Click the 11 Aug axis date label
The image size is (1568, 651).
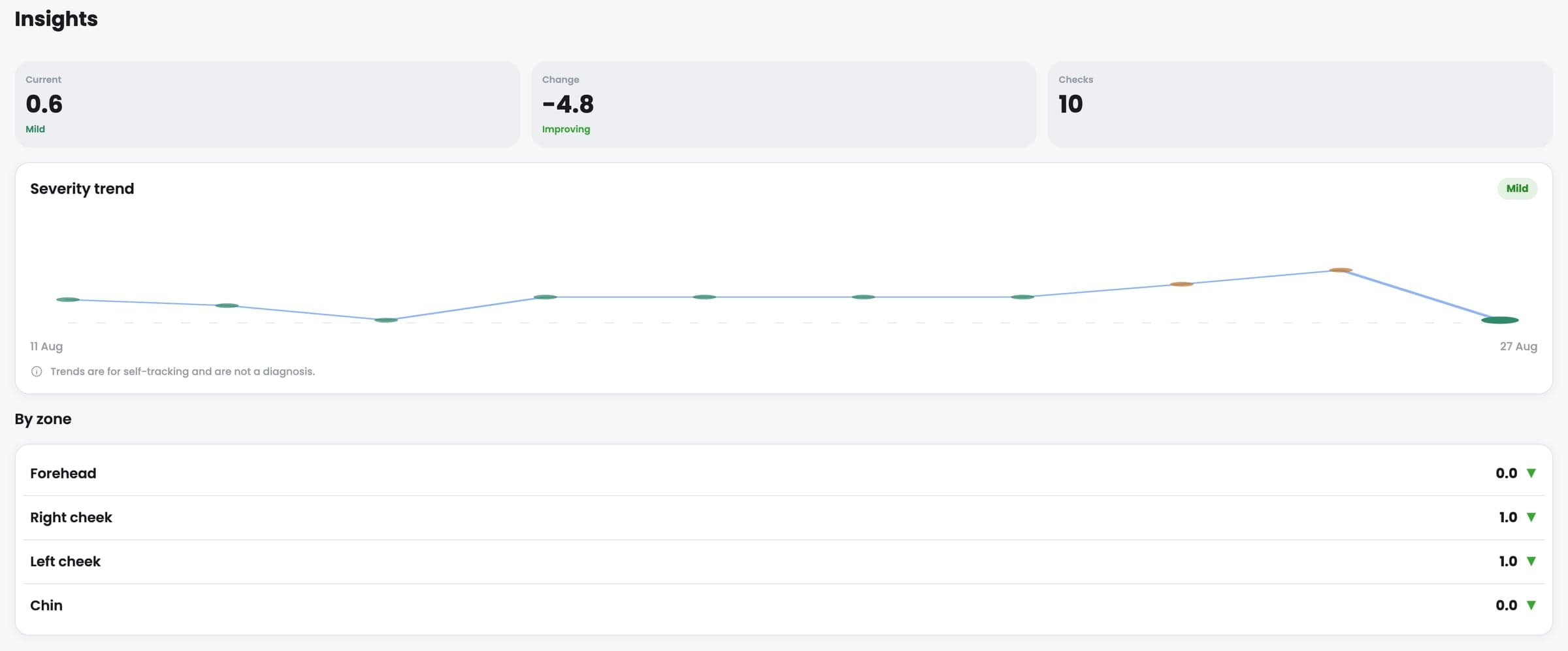(x=46, y=346)
